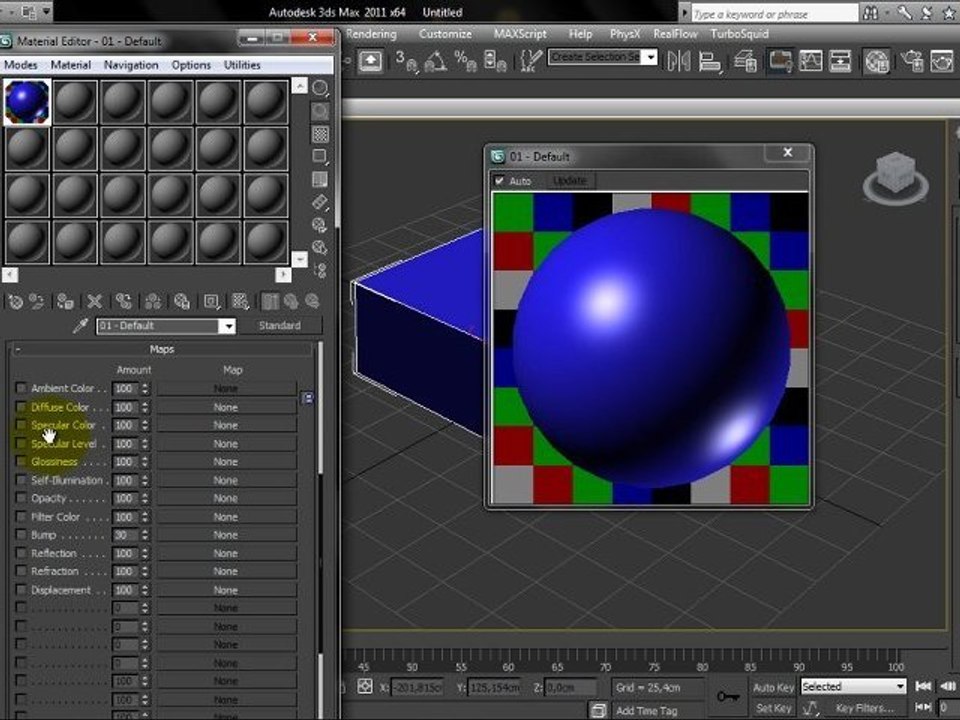The width and height of the screenshot is (960, 720).
Task: Toggle the Background checker icon in Material Editor
Action: tap(320, 134)
